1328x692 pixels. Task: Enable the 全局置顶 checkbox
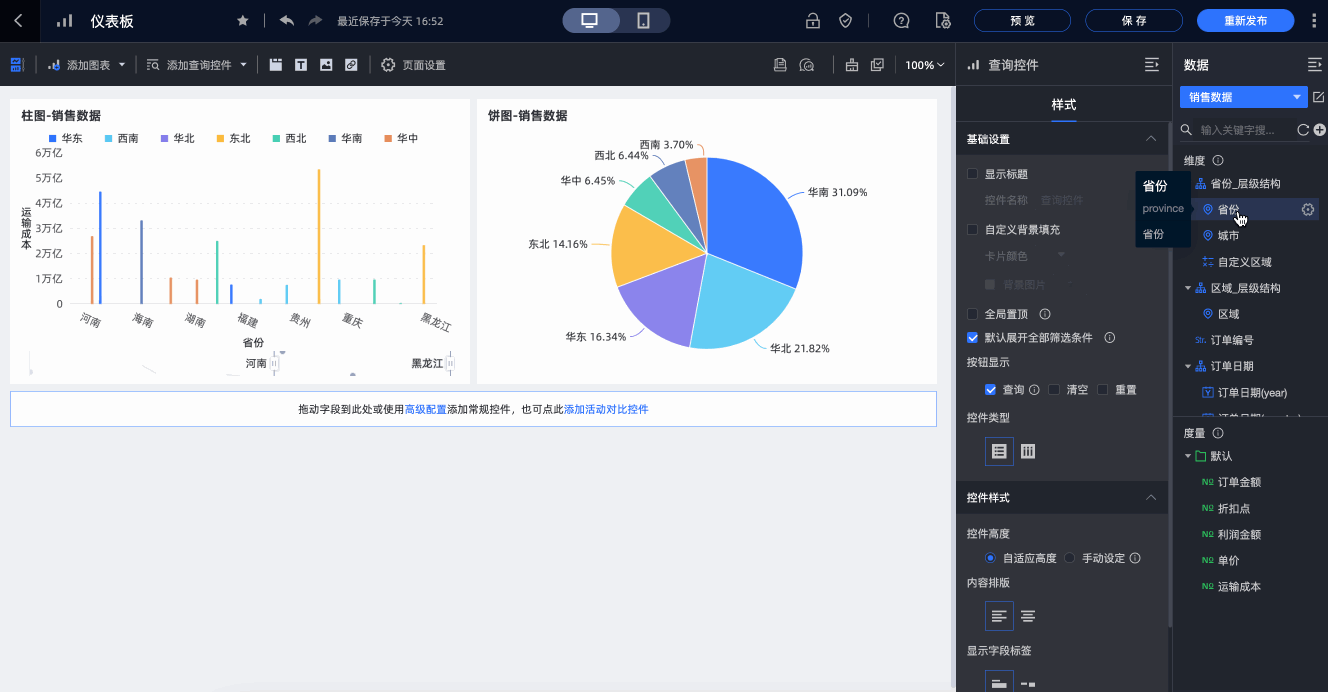point(973,314)
